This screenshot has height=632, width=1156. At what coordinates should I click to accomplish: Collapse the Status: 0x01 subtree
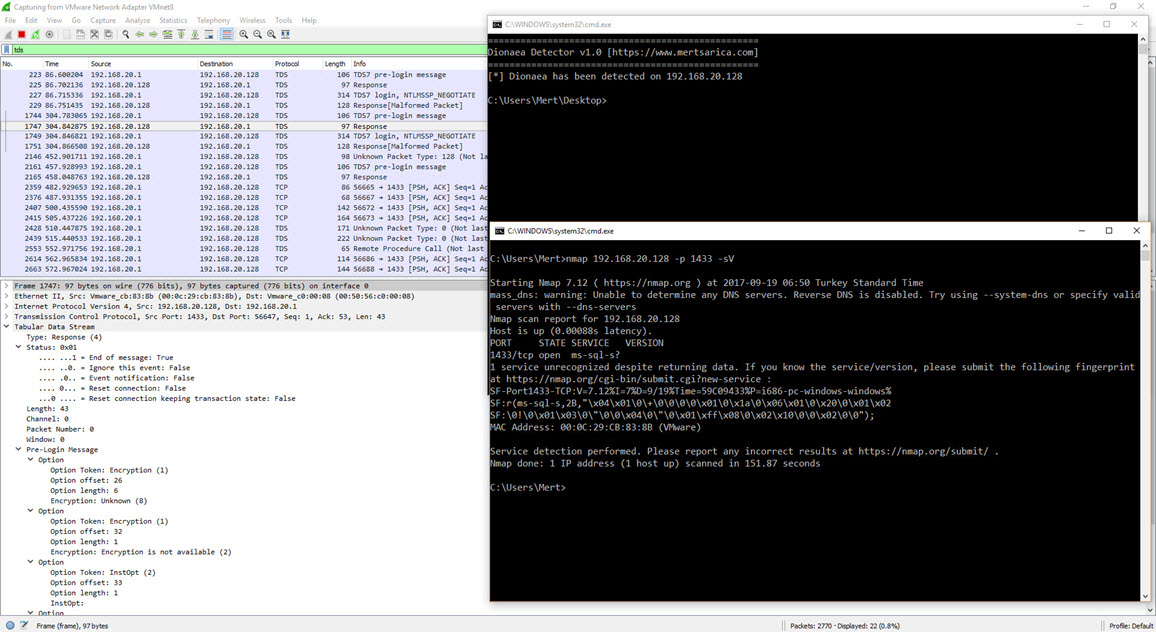(18, 347)
